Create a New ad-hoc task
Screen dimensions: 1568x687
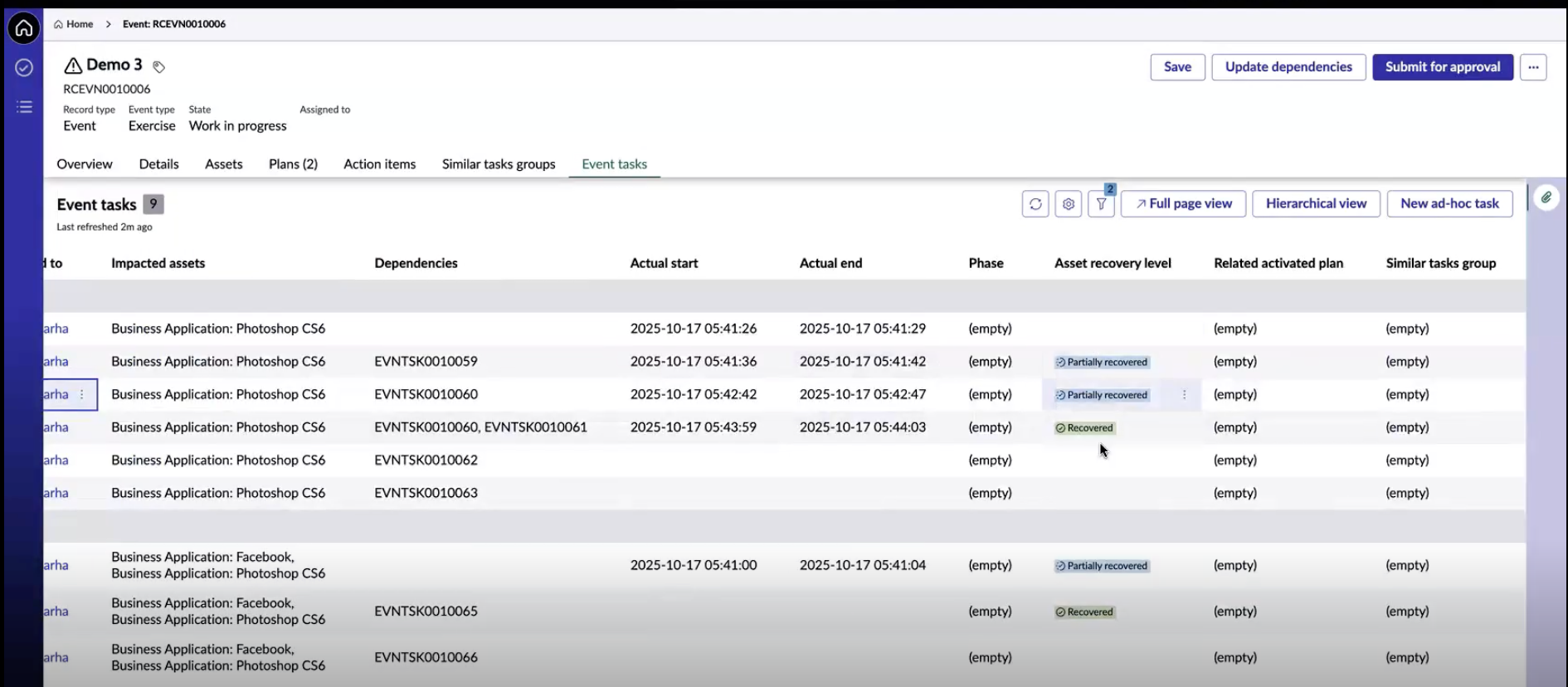(1449, 204)
